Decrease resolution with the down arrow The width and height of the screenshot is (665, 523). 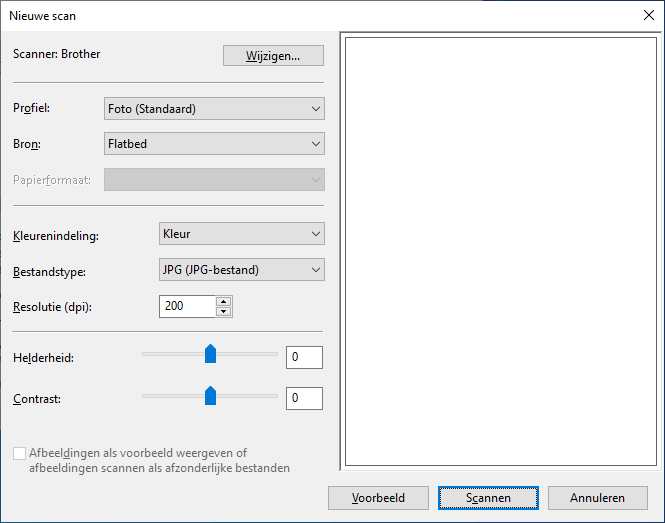tap(224, 311)
